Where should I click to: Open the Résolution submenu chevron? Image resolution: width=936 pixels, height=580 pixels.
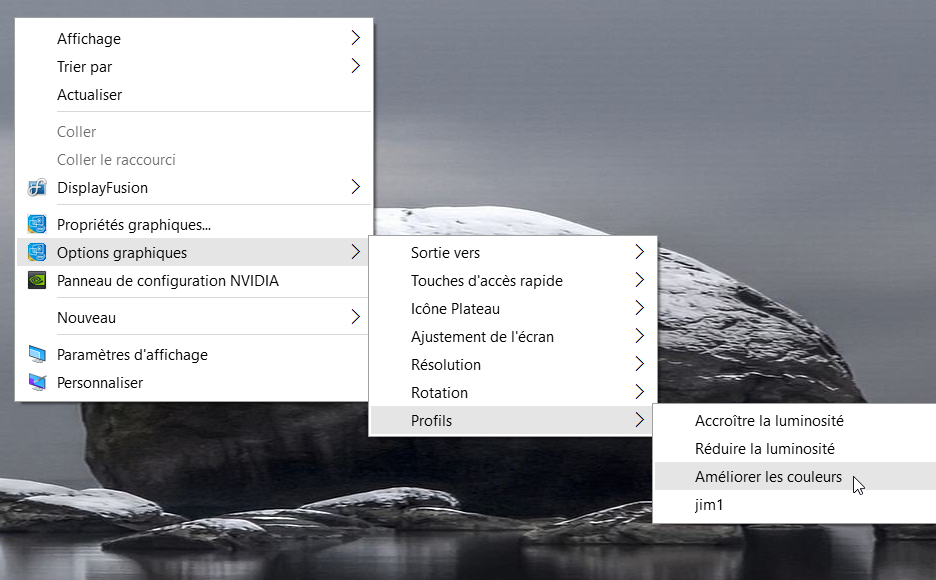[x=639, y=364]
